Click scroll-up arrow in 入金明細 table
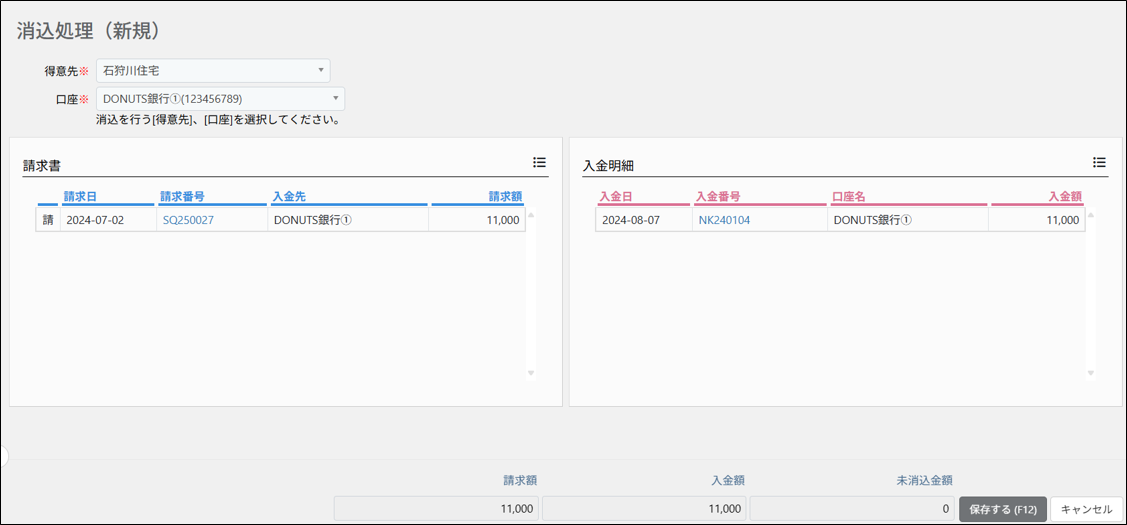This screenshot has height=525, width=1127. point(1090,214)
